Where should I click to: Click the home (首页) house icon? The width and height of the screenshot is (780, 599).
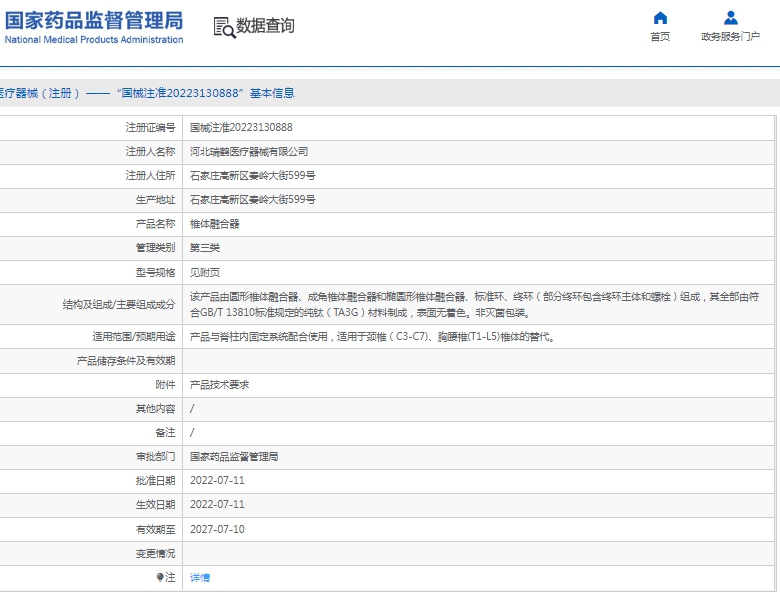660,18
